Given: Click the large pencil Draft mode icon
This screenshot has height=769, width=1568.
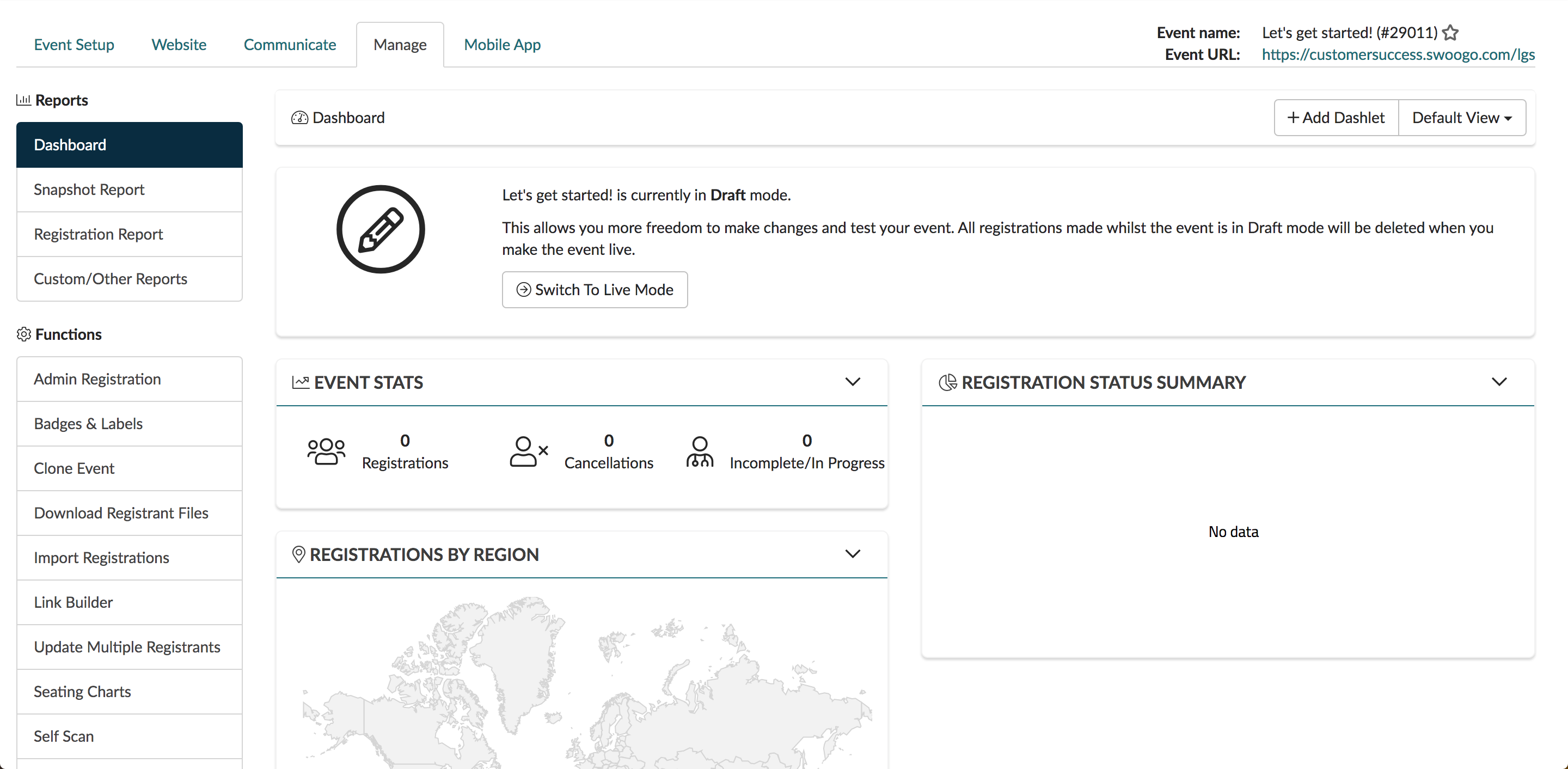Looking at the screenshot, I should [x=381, y=229].
